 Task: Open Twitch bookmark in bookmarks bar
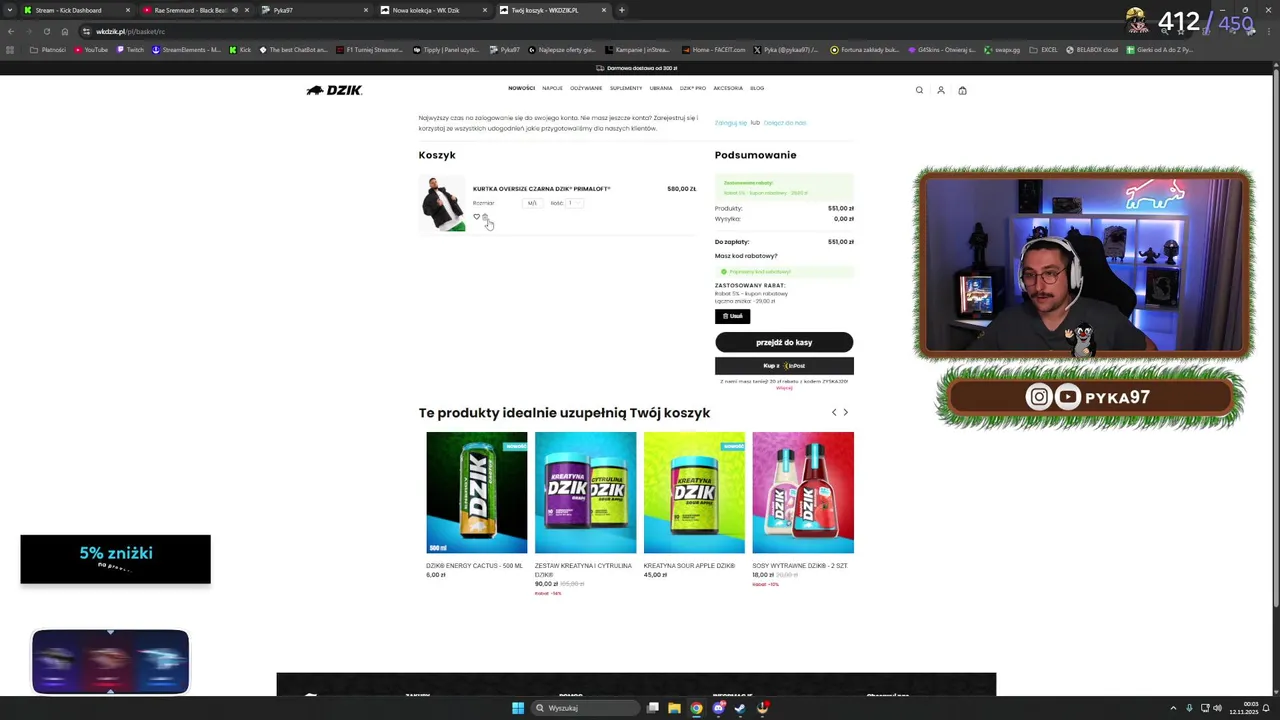click(x=130, y=49)
